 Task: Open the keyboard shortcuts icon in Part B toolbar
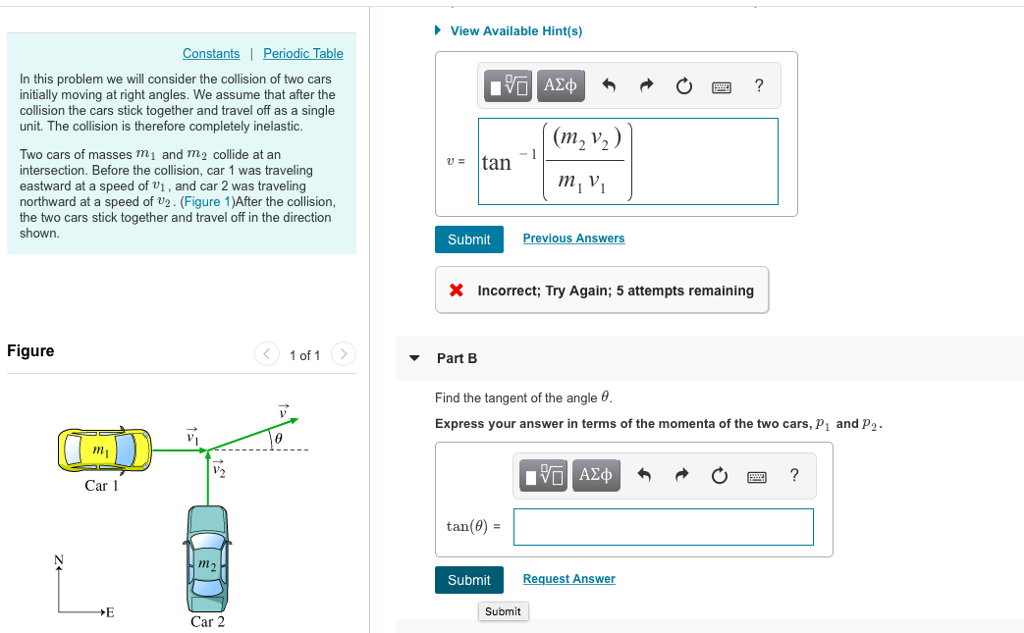(x=757, y=476)
